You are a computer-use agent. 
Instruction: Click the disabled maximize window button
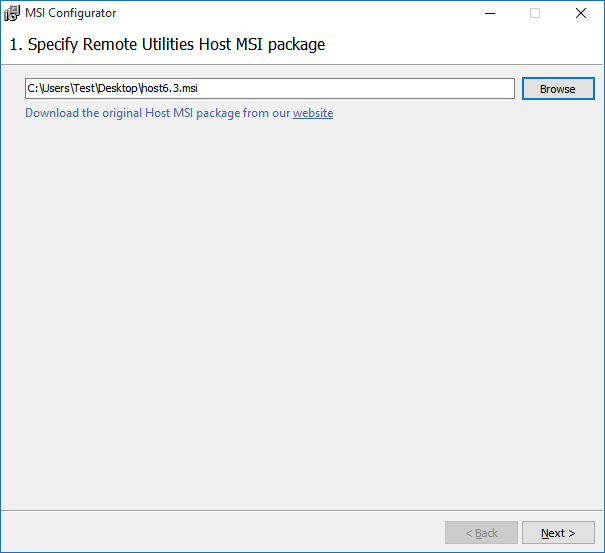click(535, 13)
